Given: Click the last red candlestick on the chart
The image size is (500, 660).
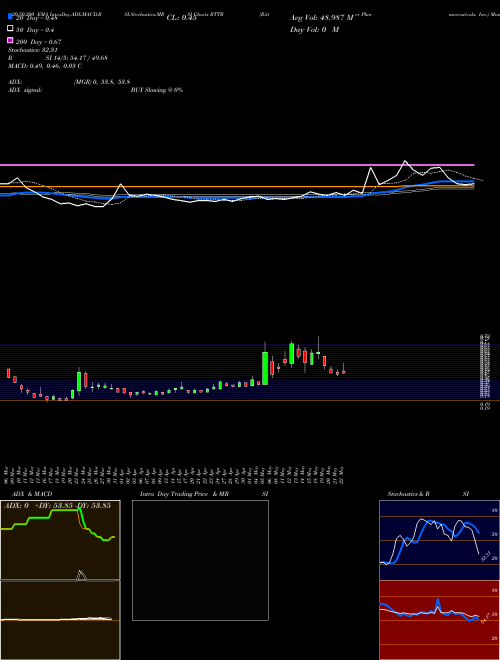Looking at the screenshot, I should click(x=344, y=372).
